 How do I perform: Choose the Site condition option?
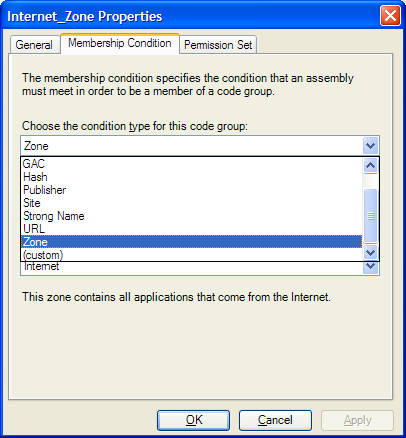tap(192, 203)
